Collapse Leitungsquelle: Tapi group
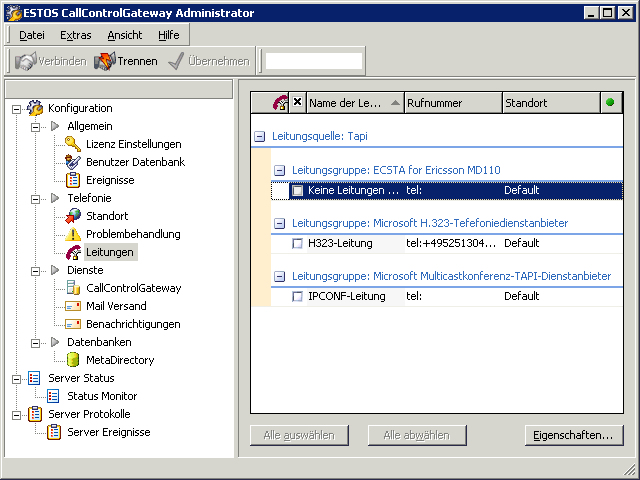640x480 pixels. 259,136
